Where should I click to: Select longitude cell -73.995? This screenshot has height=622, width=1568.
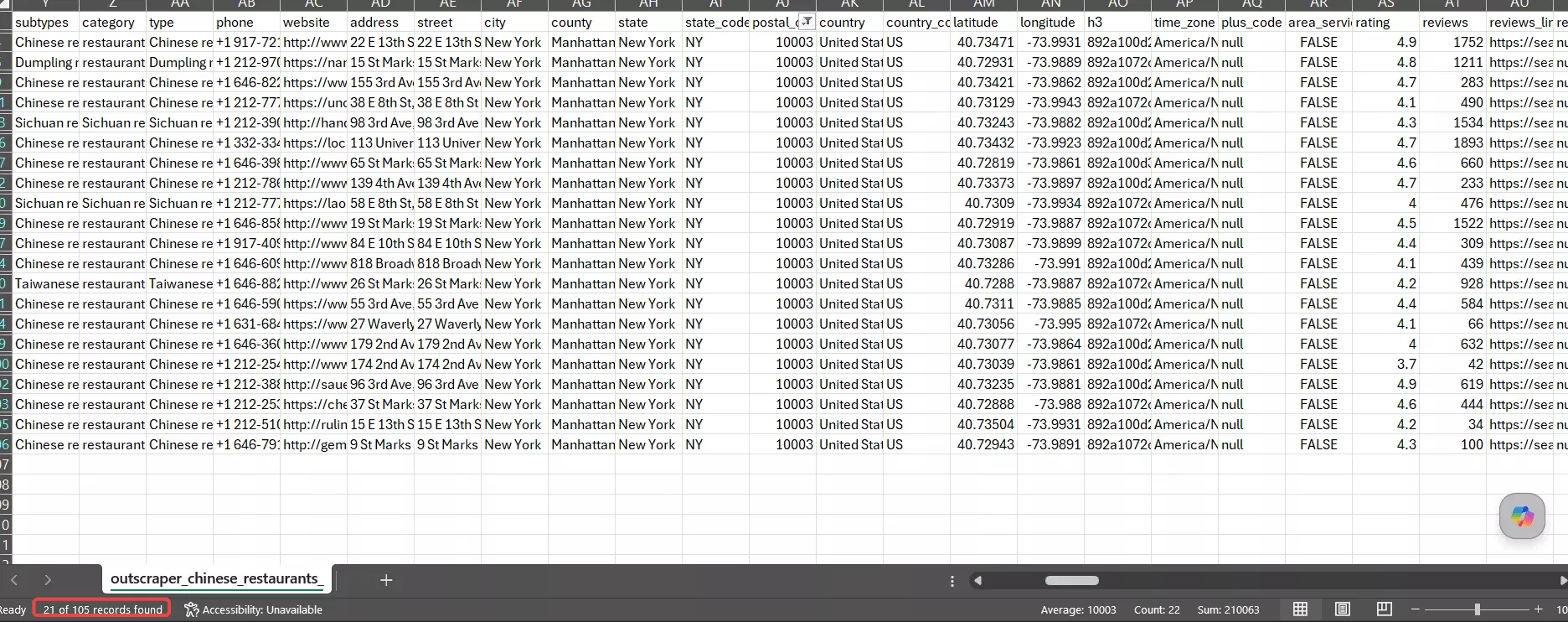point(1050,324)
